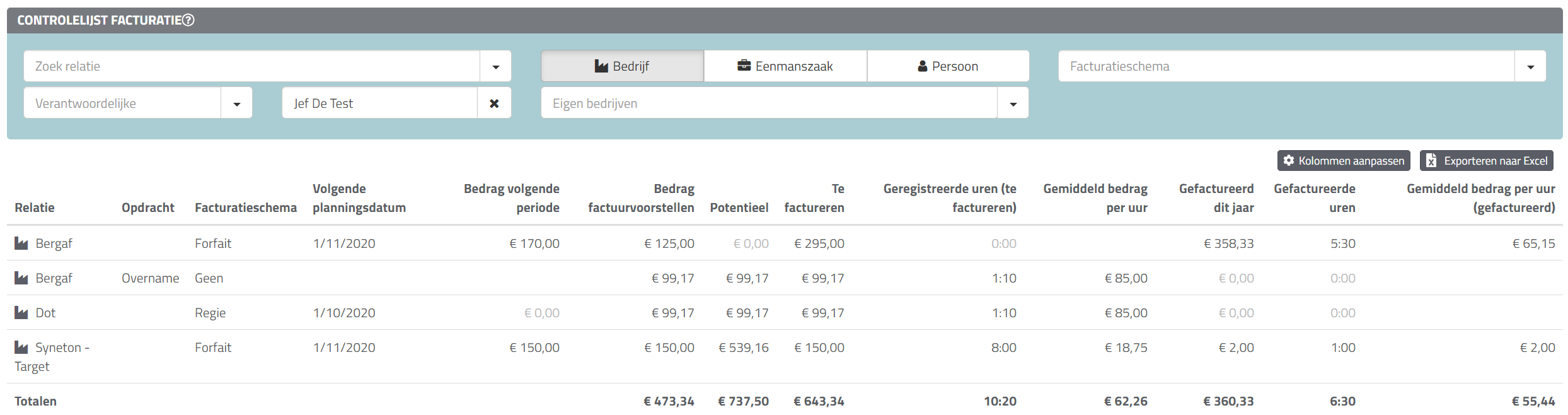Open the Zoek relatie dropdown arrow
The height and width of the screenshot is (415, 1568).
495,67
